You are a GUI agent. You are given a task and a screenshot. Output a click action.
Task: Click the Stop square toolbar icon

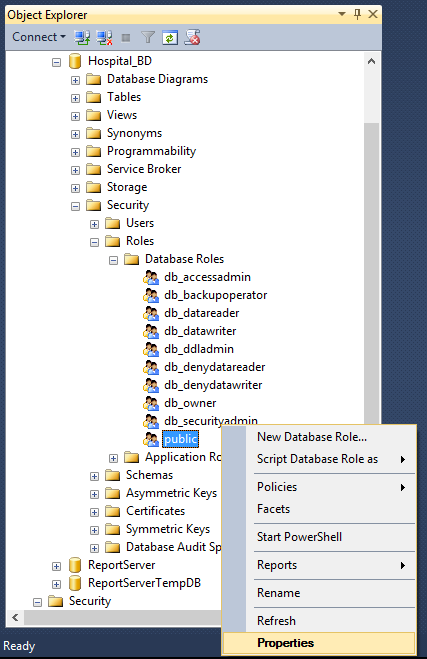coord(126,38)
